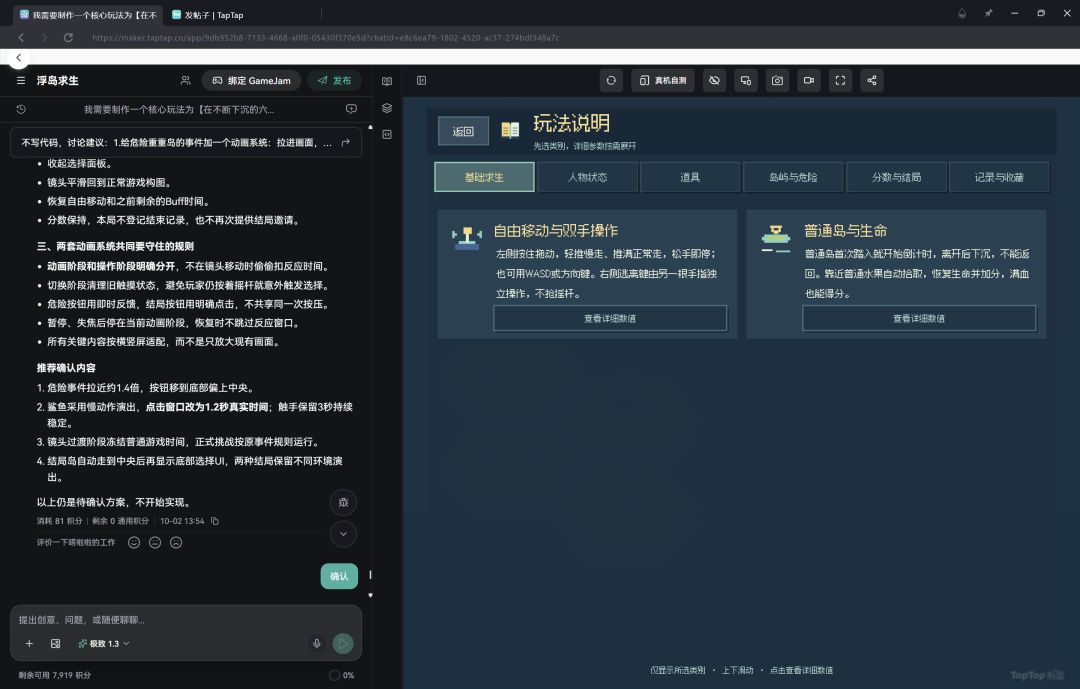Click the share icon in preview toolbar
The height and width of the screenshot is (689, 1080).
pyautogui.click(x=872, y=81)
